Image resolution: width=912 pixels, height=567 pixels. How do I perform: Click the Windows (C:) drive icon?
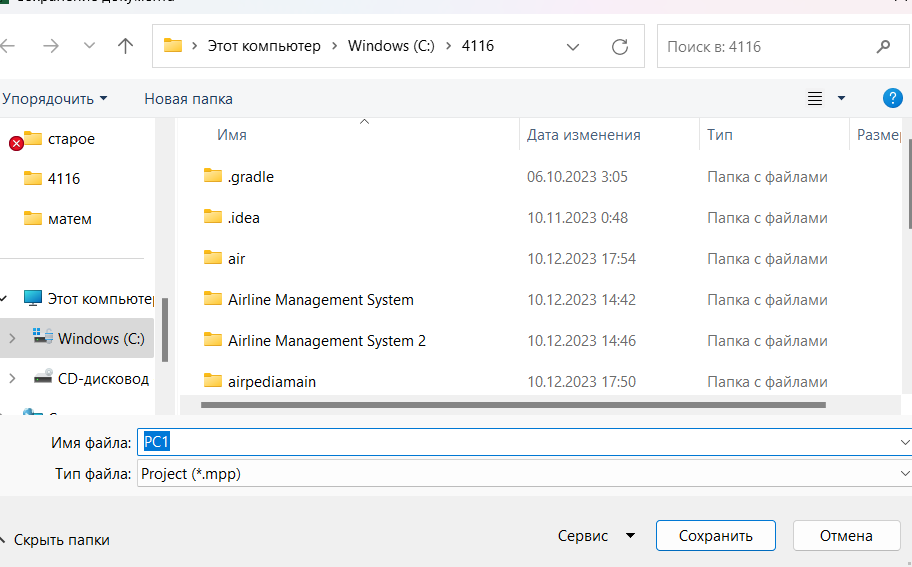pos(43,336)
